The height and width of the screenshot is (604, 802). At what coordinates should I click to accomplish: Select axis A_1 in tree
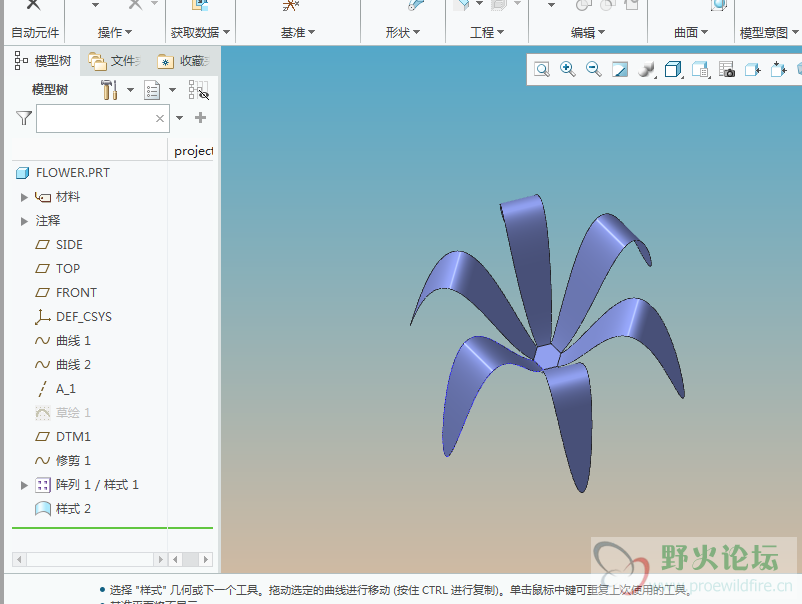65,389
